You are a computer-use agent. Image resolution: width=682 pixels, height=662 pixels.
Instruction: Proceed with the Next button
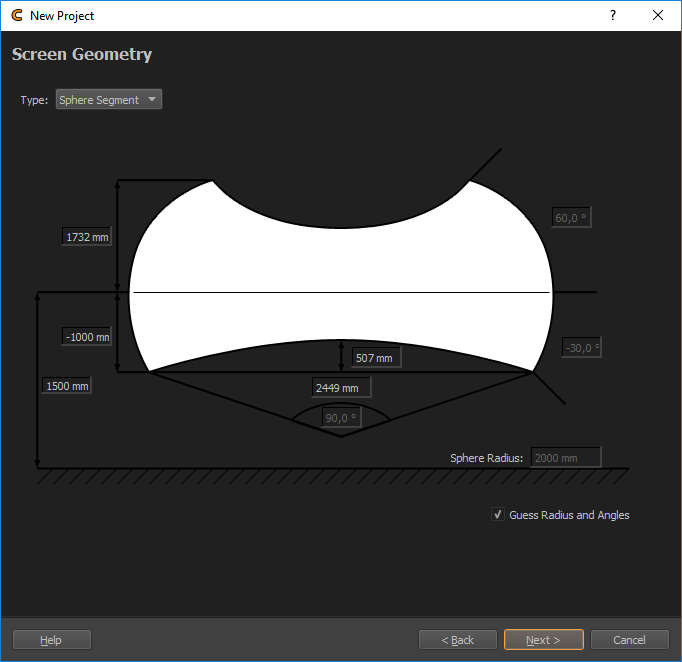point(543,640)
